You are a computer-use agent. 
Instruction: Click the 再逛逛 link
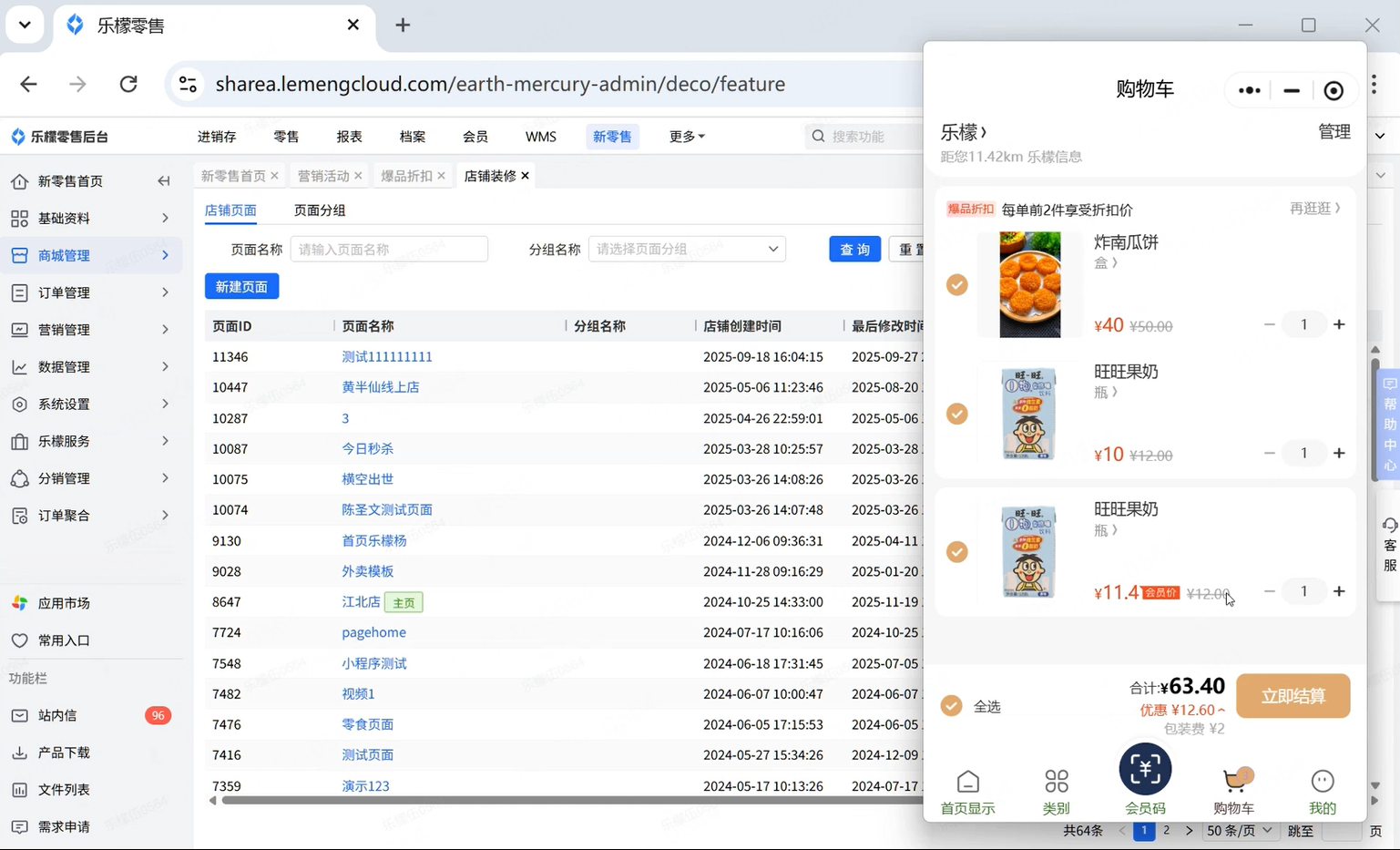tap(1315, 209)
